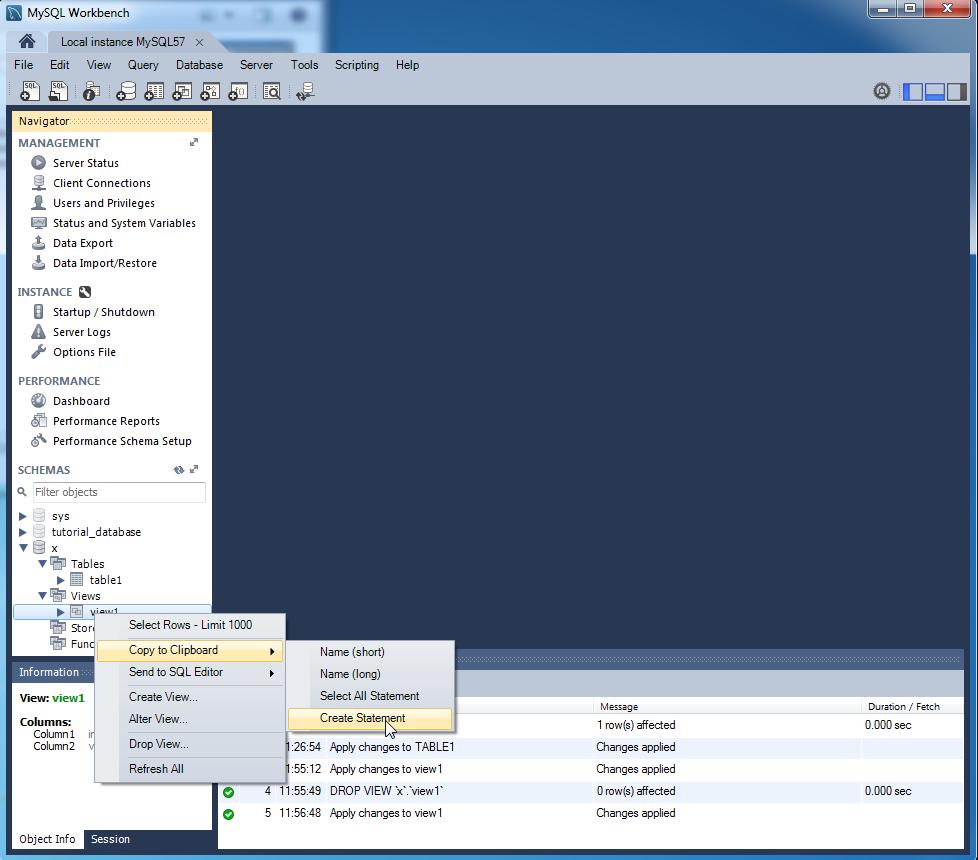Open Performance Schema Setup
This screenshot has height=860, width=978.
pyautogui.click(x=122, y=441)
